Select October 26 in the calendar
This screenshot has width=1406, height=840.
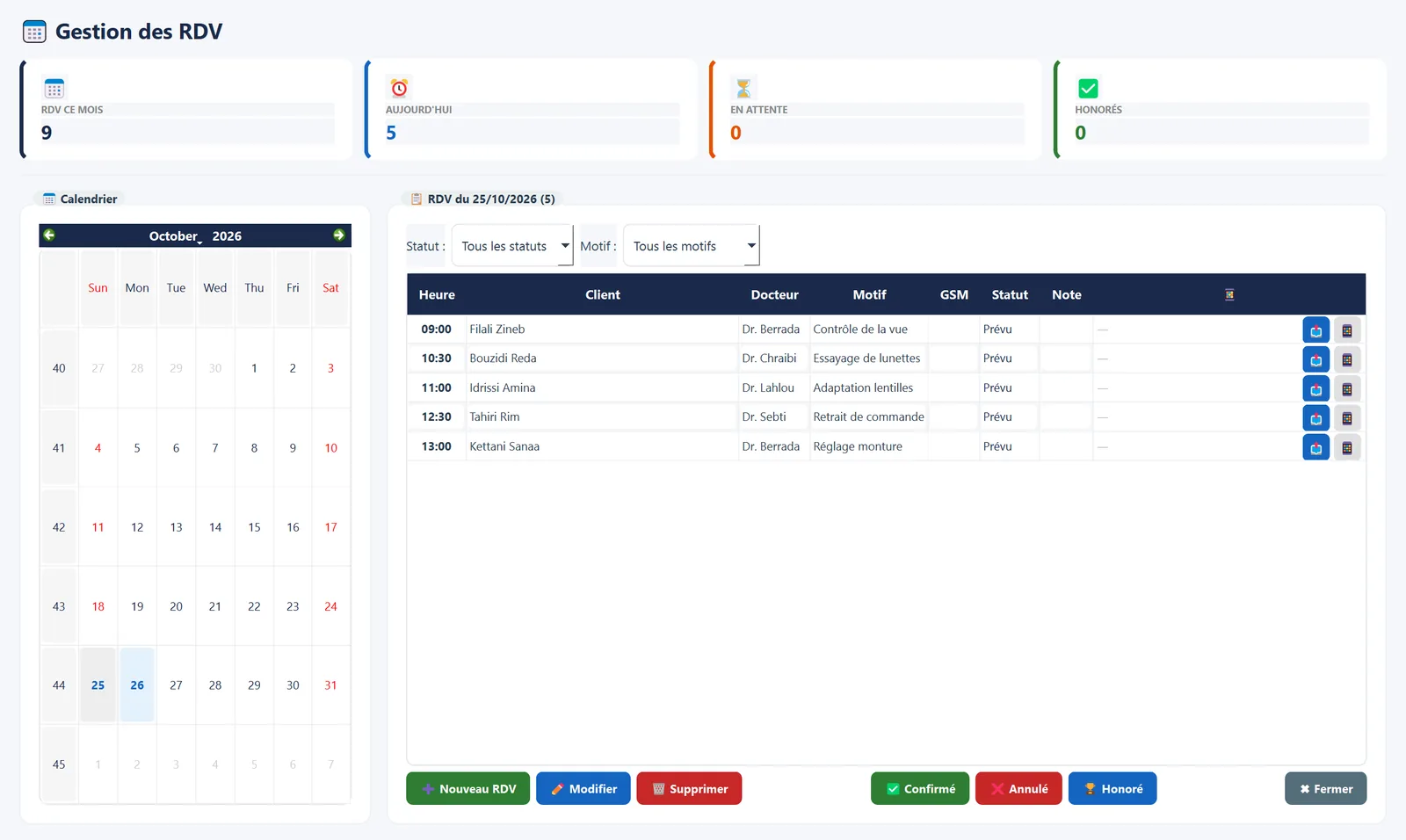click(137, 685)
